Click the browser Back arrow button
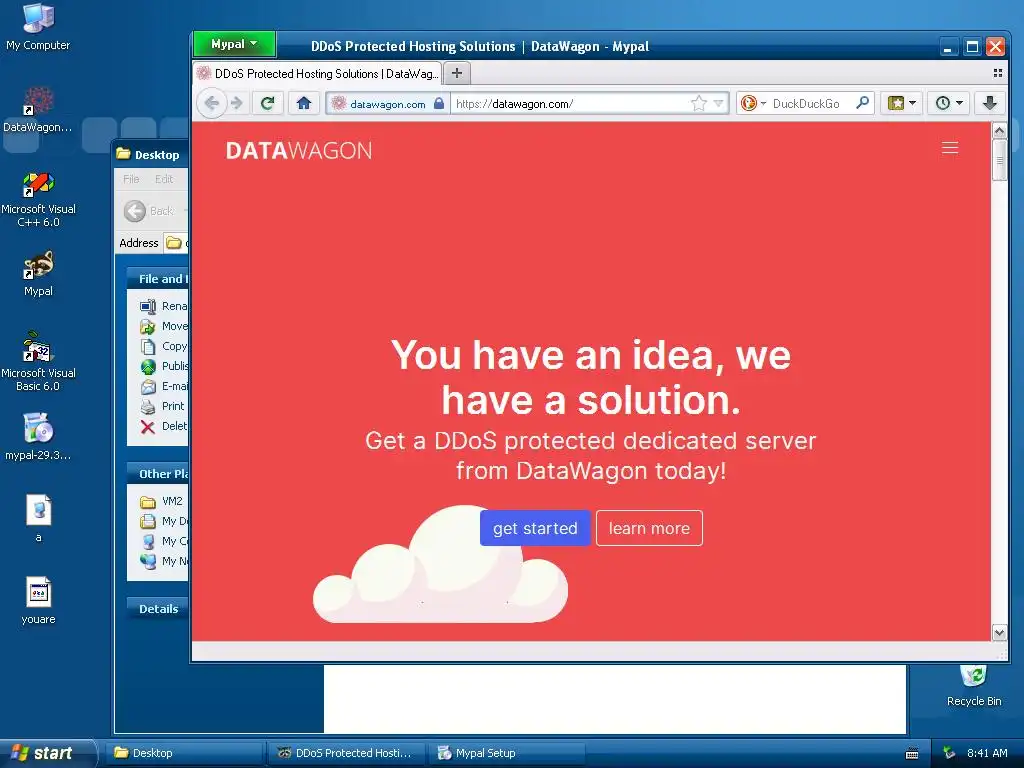The height and width of the screenshot is (768, 1024). (212, 103)
